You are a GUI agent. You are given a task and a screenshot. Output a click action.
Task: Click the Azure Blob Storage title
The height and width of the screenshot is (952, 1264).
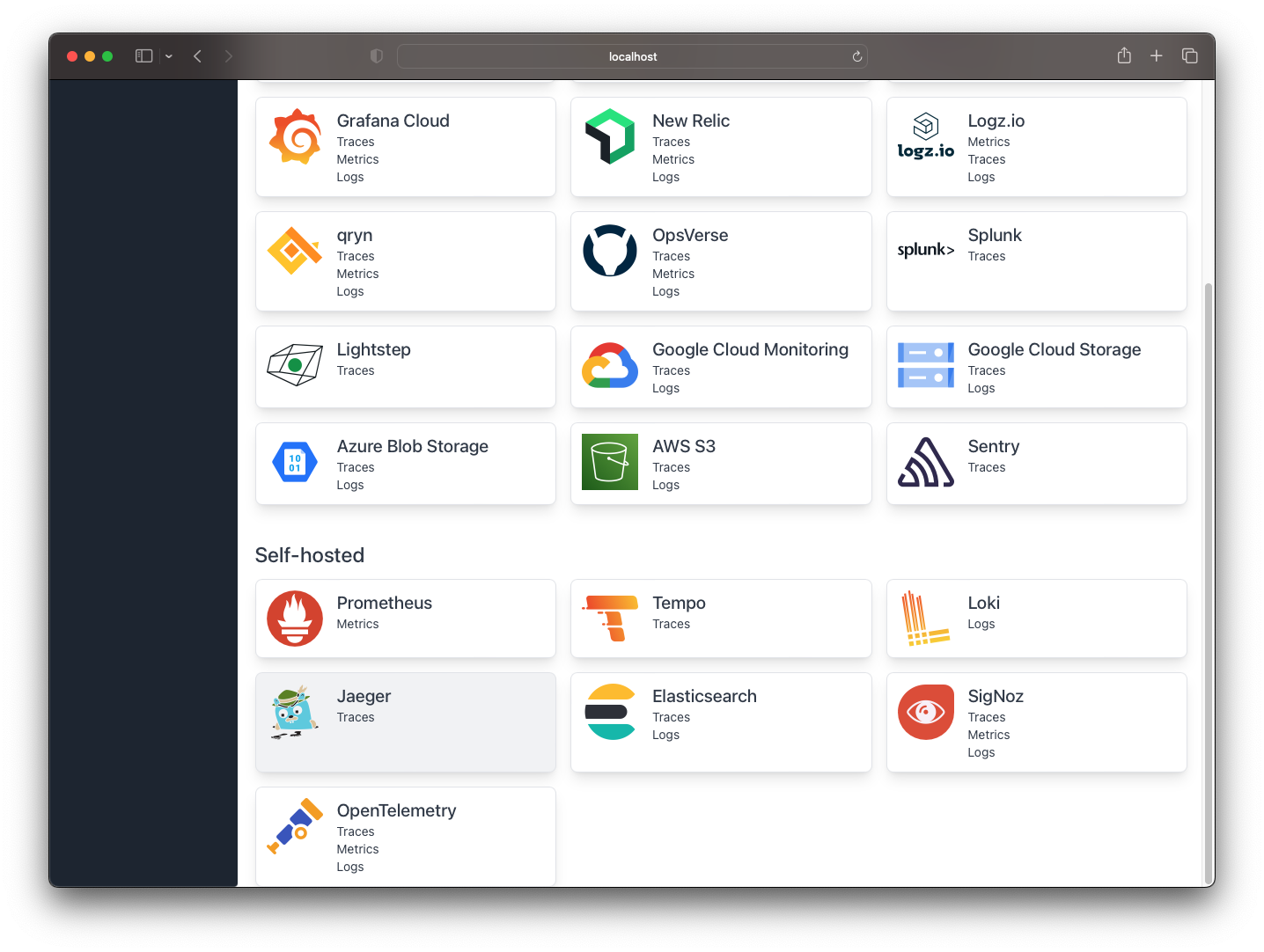(412, 446)
